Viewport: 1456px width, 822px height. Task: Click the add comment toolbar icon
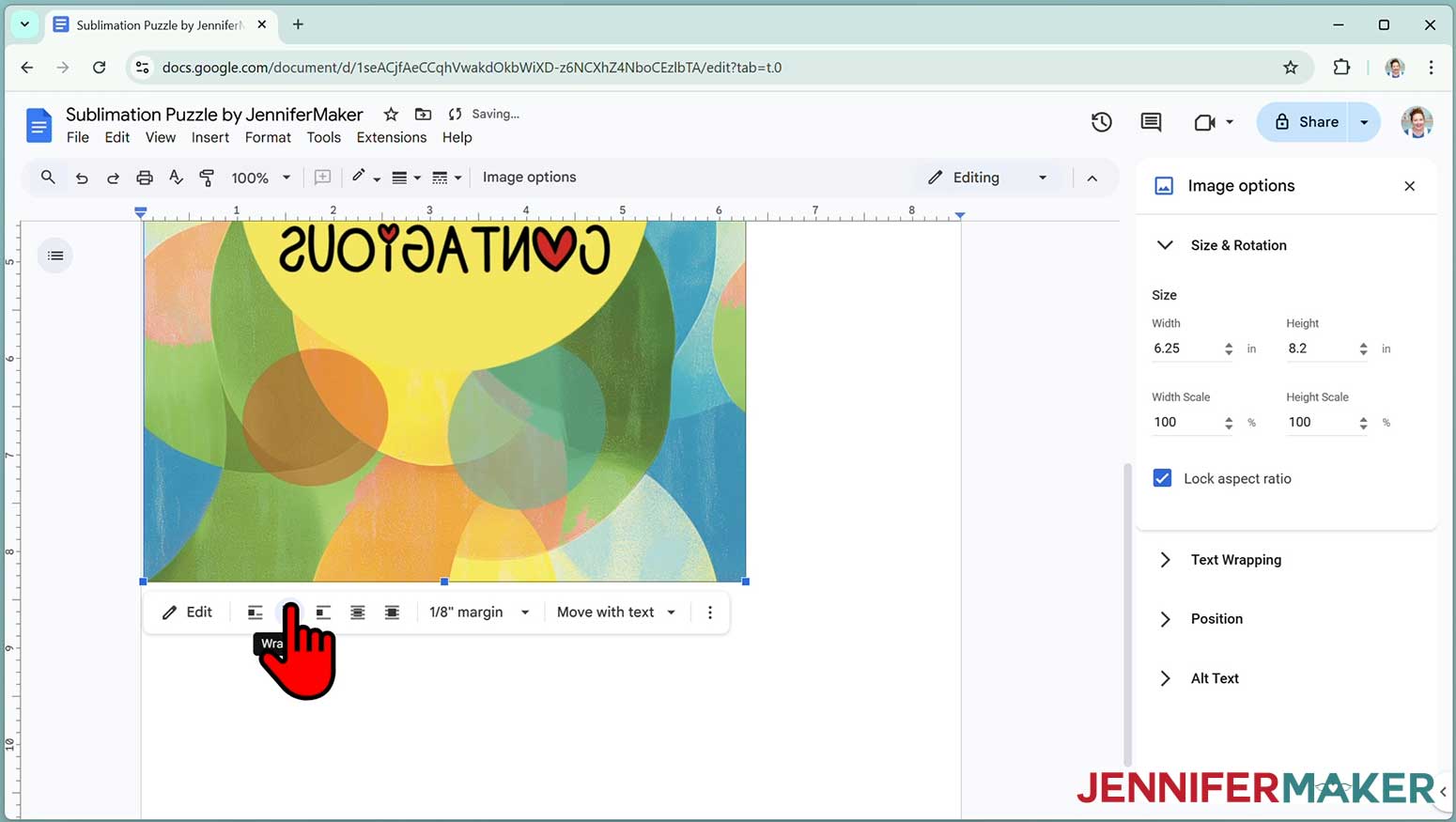point(322,178)
